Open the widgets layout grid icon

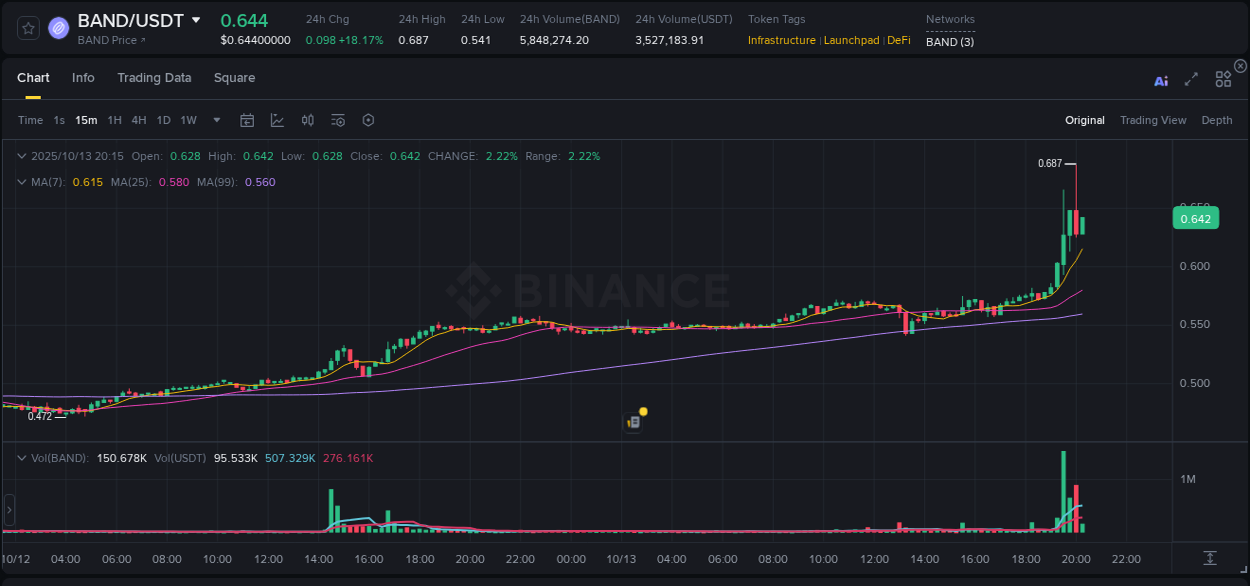[x=1223, y=78]
